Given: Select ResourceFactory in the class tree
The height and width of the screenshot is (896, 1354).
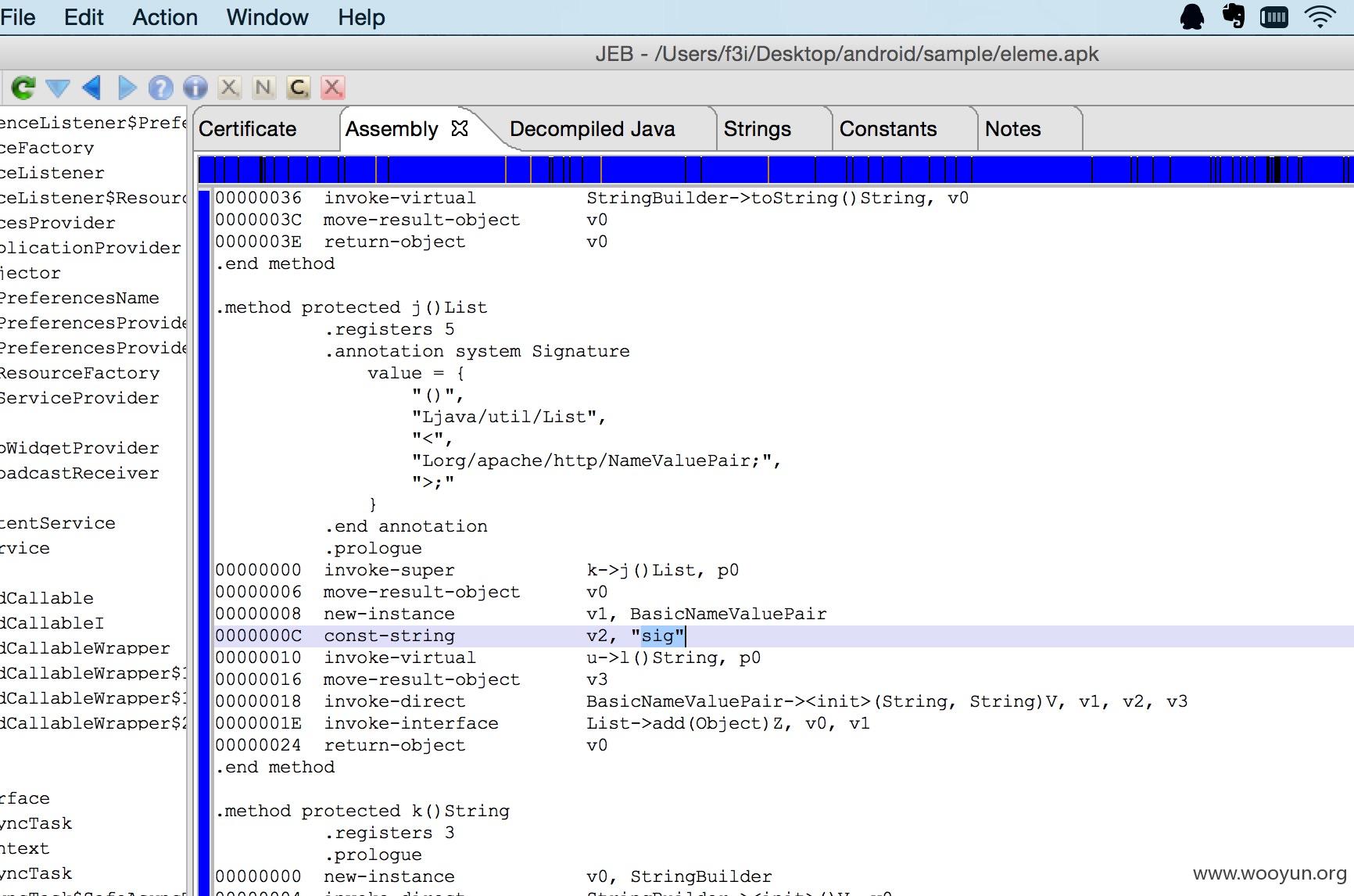Looking at the screenshot, I should 80,373.
